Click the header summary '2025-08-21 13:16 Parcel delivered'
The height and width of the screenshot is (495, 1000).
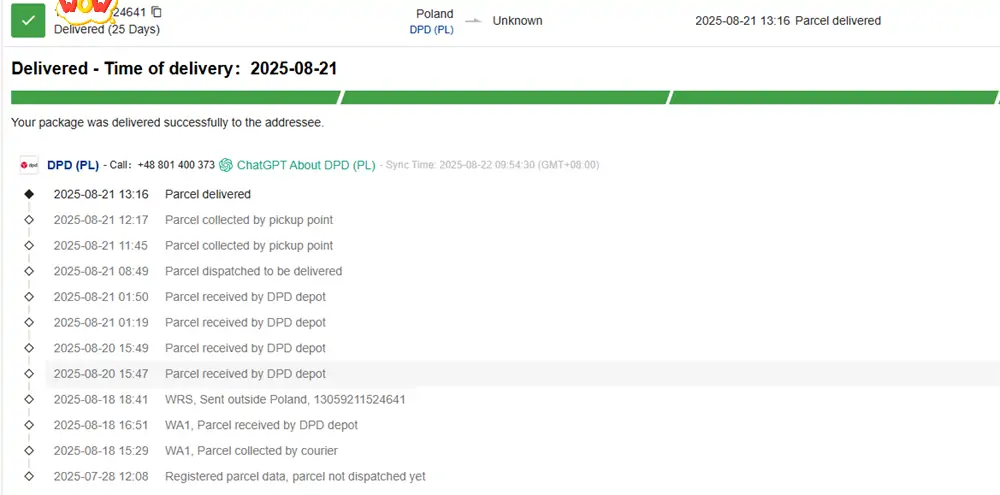point(788,20)
